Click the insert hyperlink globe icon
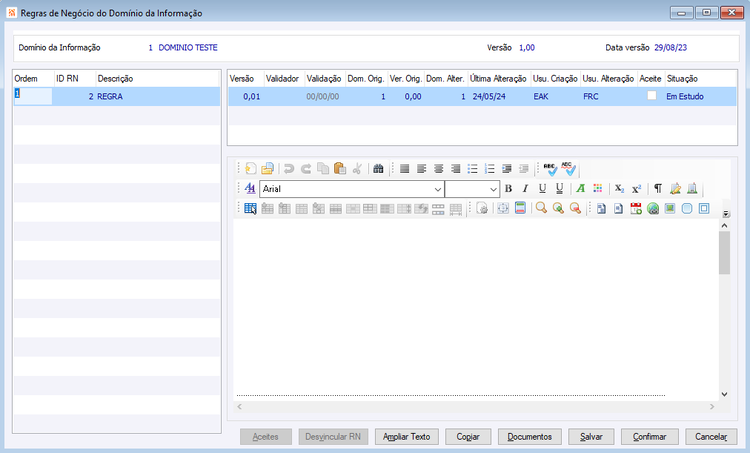Viewport: 750px width, 453px height. [653, 208]
